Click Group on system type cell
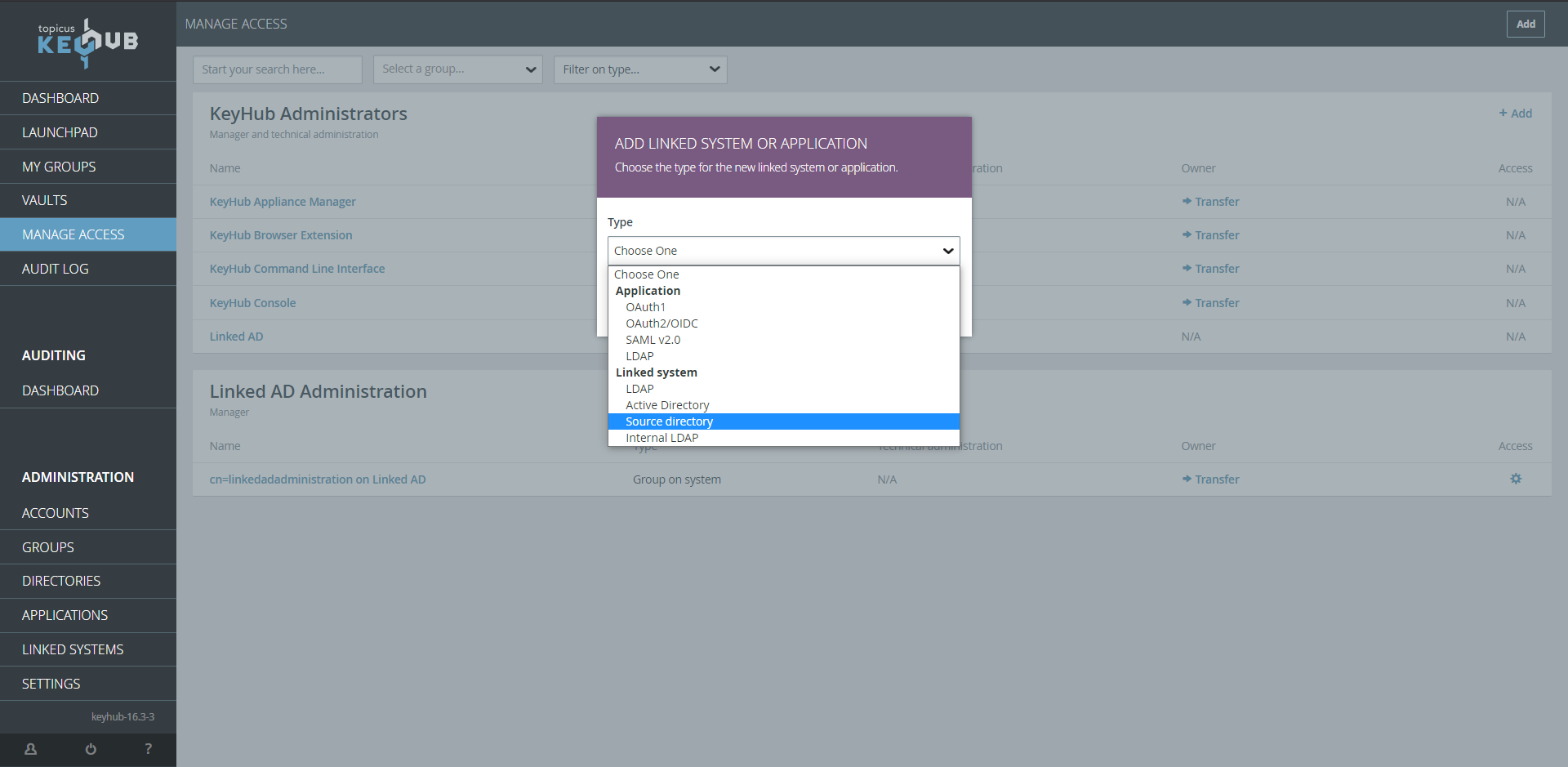Screen dimensions: 1568x767 (x=677, y=479)
